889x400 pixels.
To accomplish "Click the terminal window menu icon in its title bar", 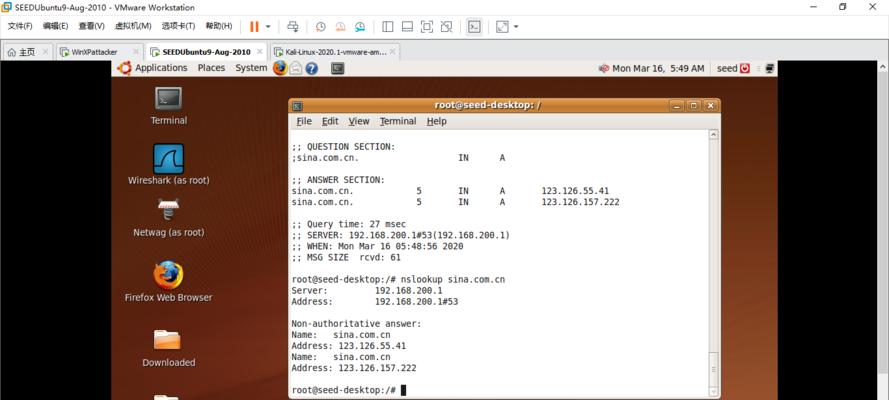I will [x=298, y=106].
